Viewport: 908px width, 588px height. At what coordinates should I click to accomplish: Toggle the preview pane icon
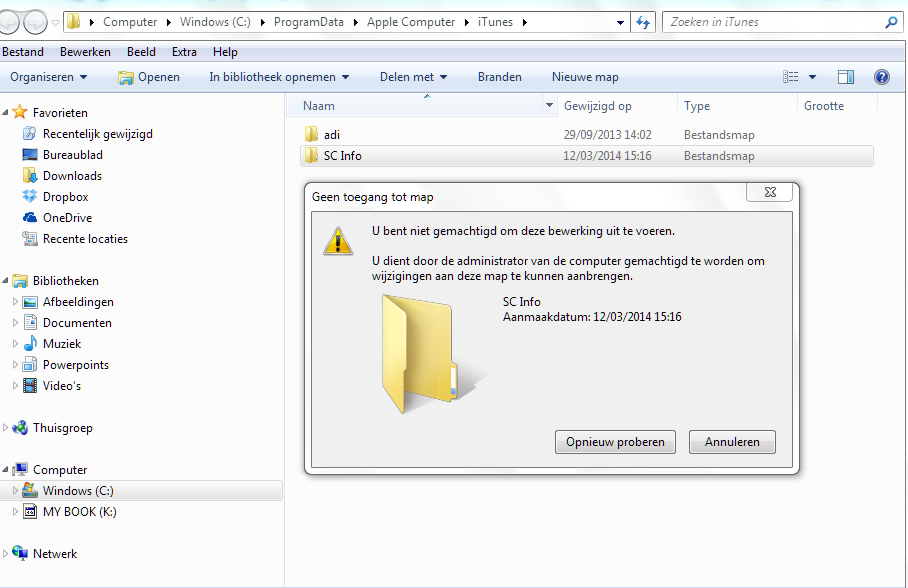coord(845,77)
